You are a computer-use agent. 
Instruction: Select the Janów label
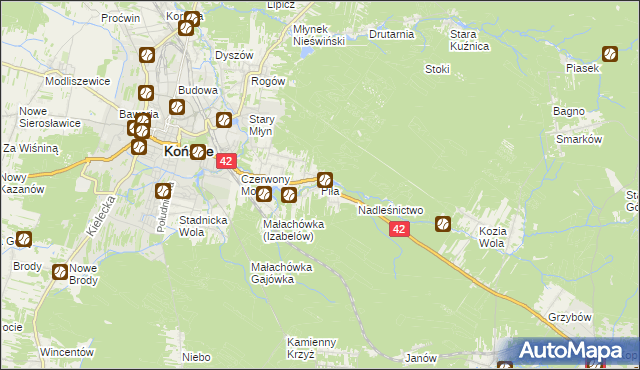click(x=421, y=358)
